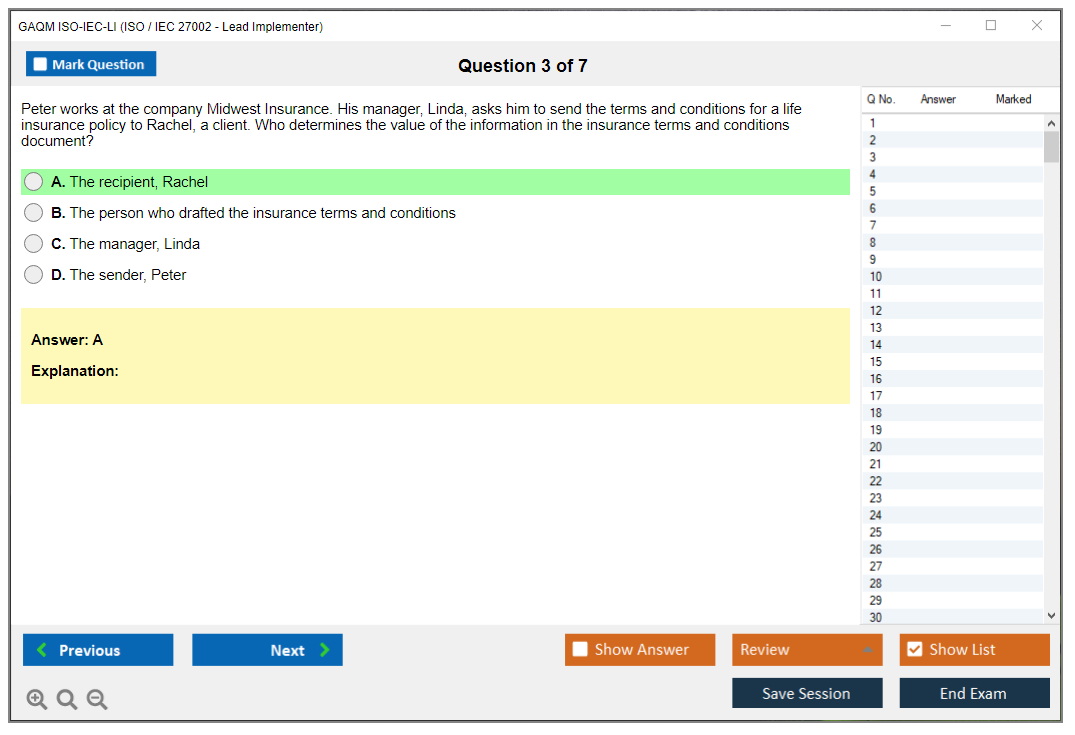1075x735 pixels.
Task: Click the reset zoom magnifier icon
Action: tap(67, 700)
